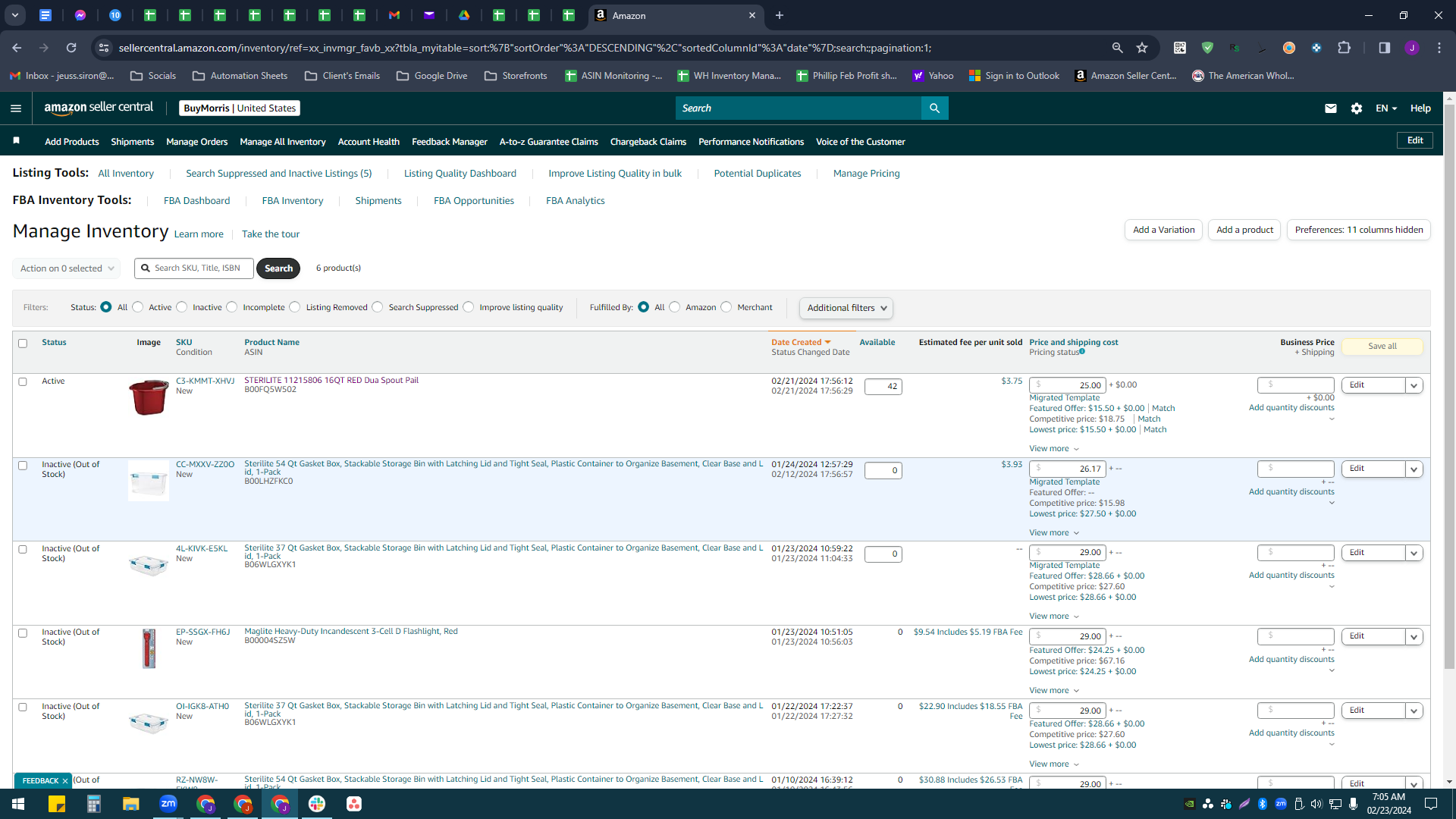Click the magnifier search button in header
The width and height of the screenshot is (1456, 819).
coord(934,108)
